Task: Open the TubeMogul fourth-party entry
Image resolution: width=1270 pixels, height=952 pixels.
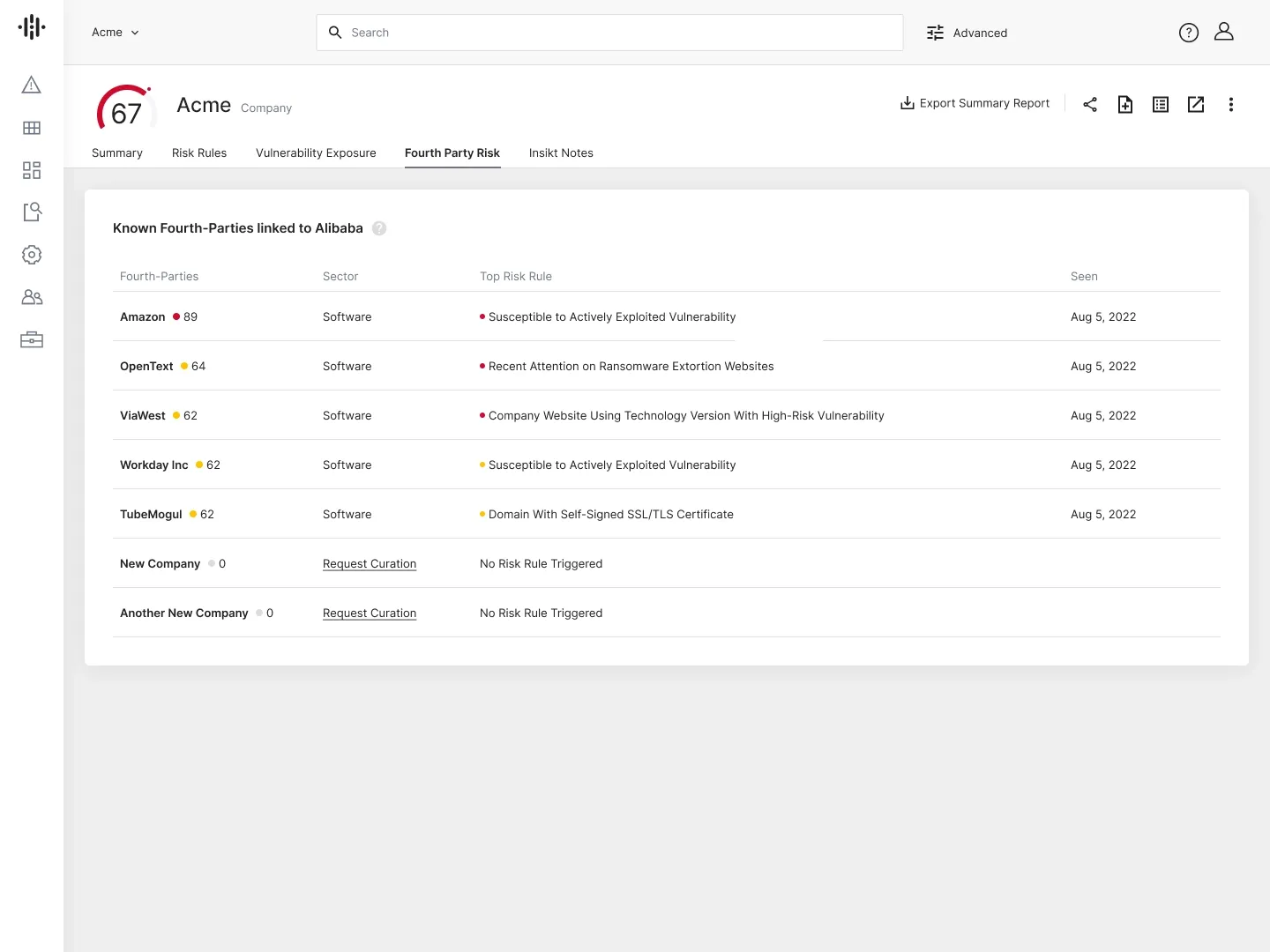Action: point(151,514)
